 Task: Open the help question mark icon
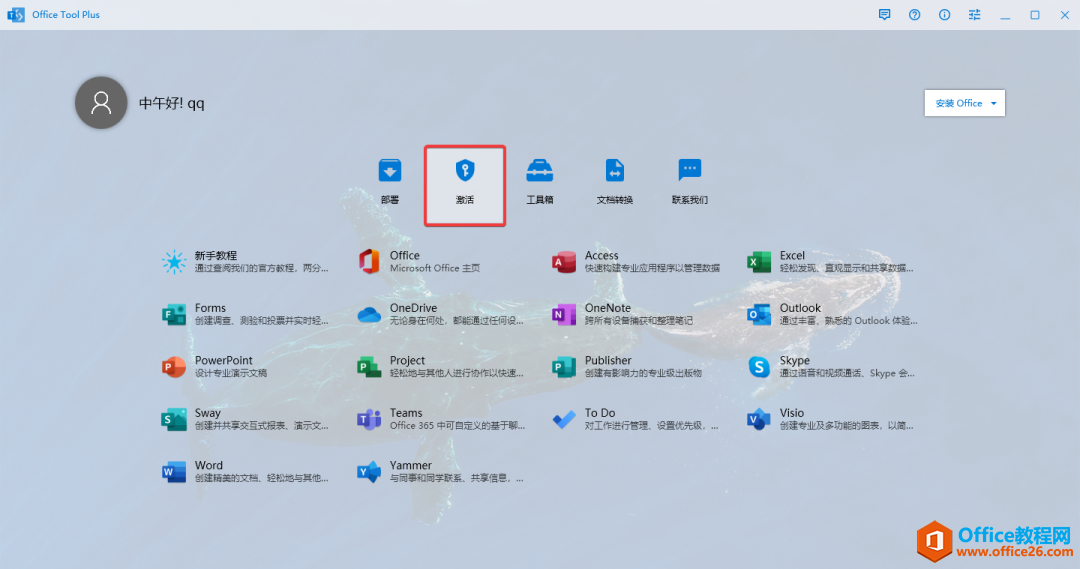tap(914, 14)
